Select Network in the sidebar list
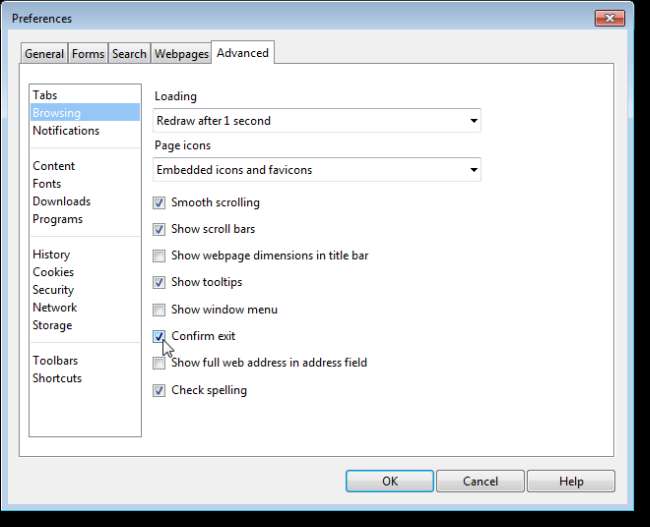Viewport: 650px width, 527px height. (x=85, y=308)
